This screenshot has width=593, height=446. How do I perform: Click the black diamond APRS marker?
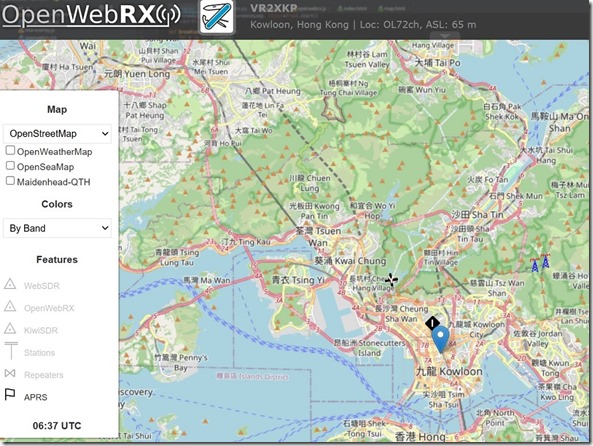432,323
